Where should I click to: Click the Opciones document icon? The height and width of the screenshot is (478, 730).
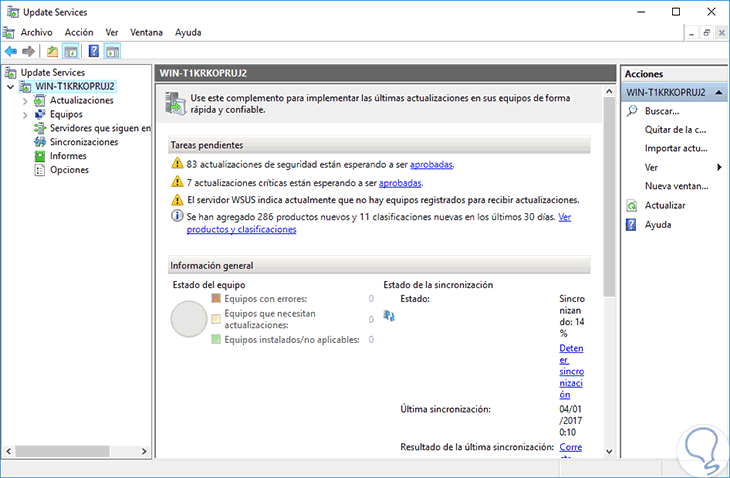(40, 170)
